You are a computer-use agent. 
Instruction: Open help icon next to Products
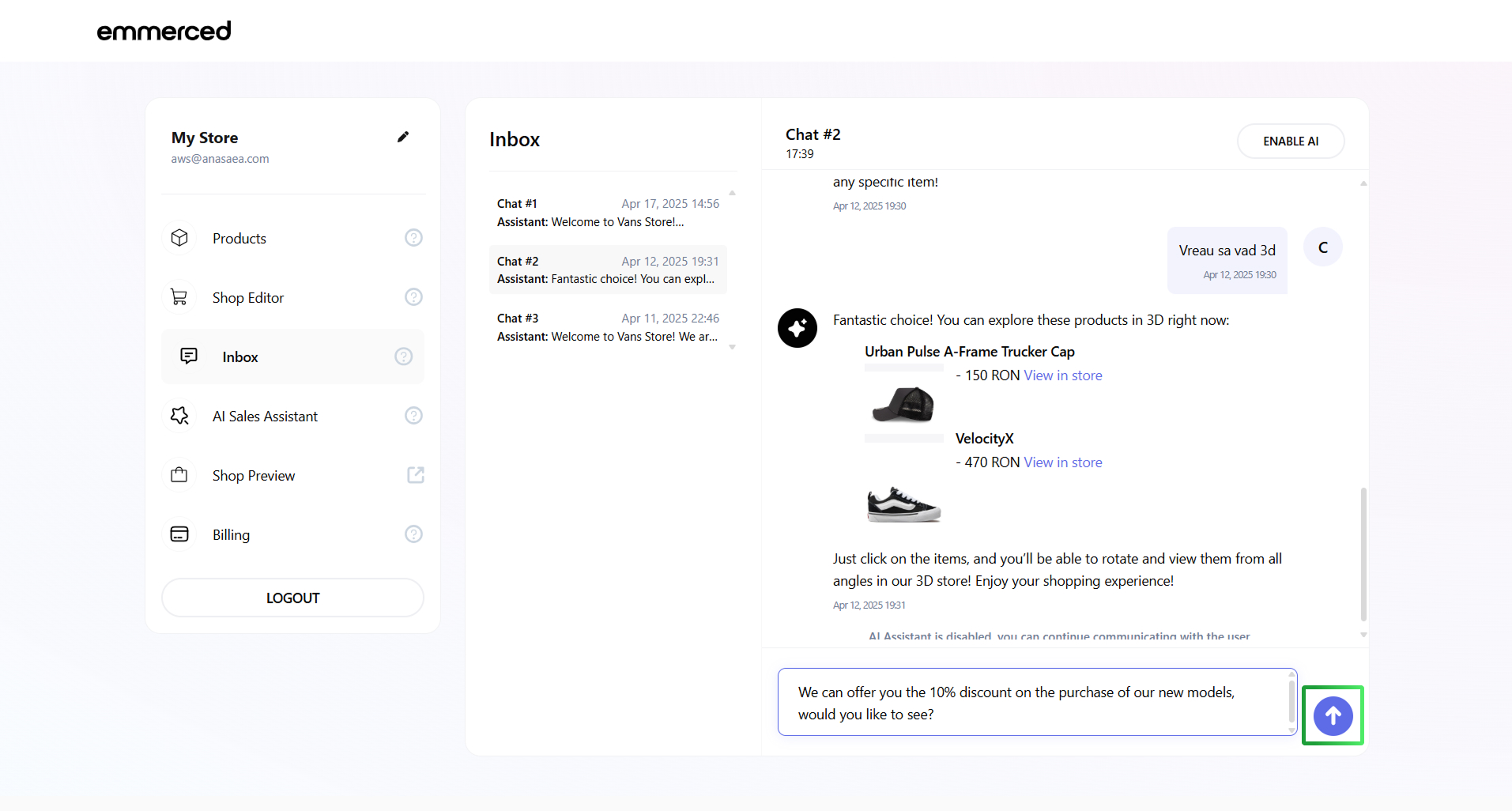click(413, 238)
